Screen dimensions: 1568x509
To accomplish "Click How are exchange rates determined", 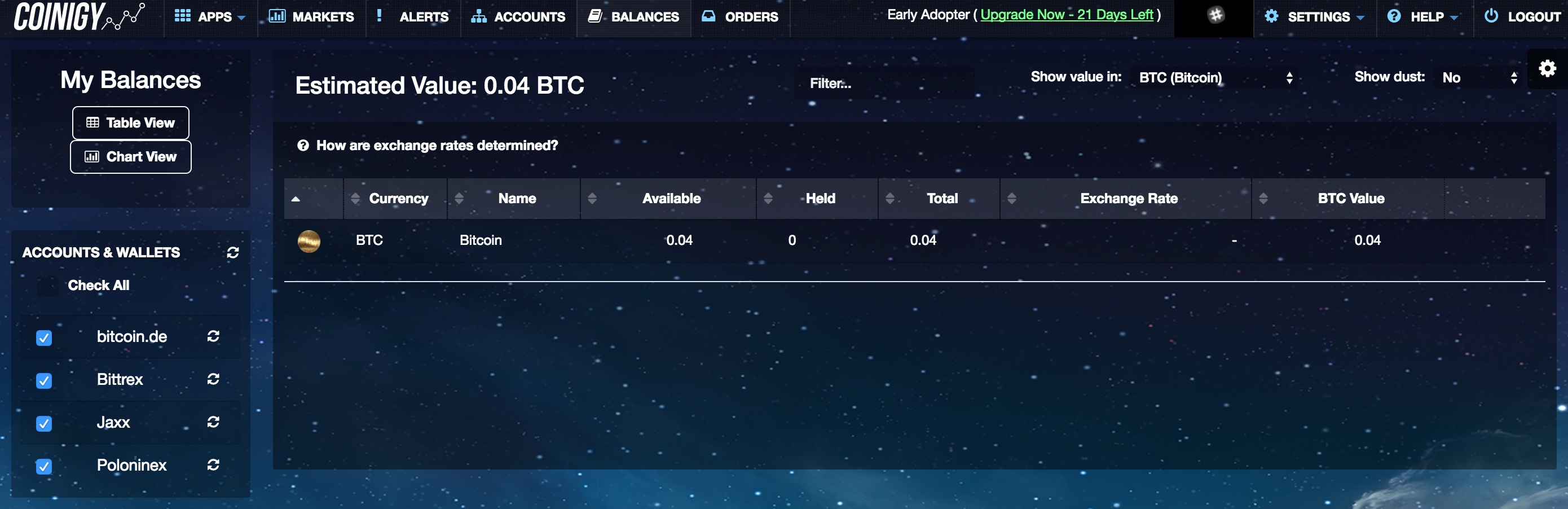I will pyautogui.click(x=428, y=146).
